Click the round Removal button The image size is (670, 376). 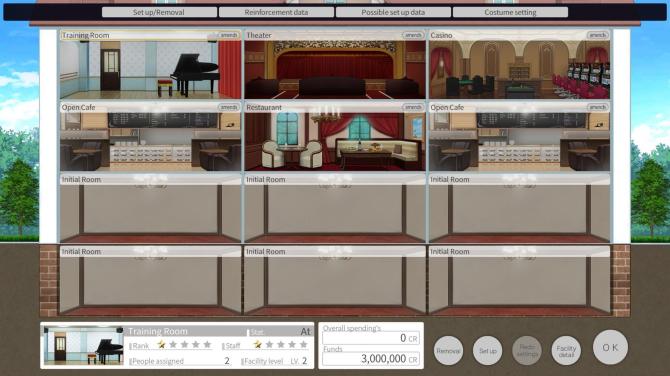point(448,351)
